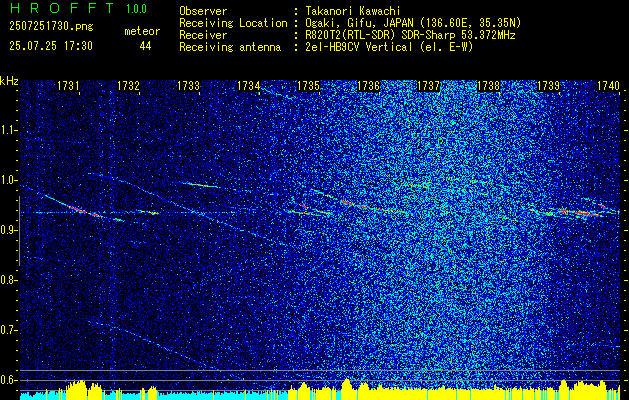The width and height of the screenshot is (629, 400).
Task: Click time marker 1739
Action: 548,86
